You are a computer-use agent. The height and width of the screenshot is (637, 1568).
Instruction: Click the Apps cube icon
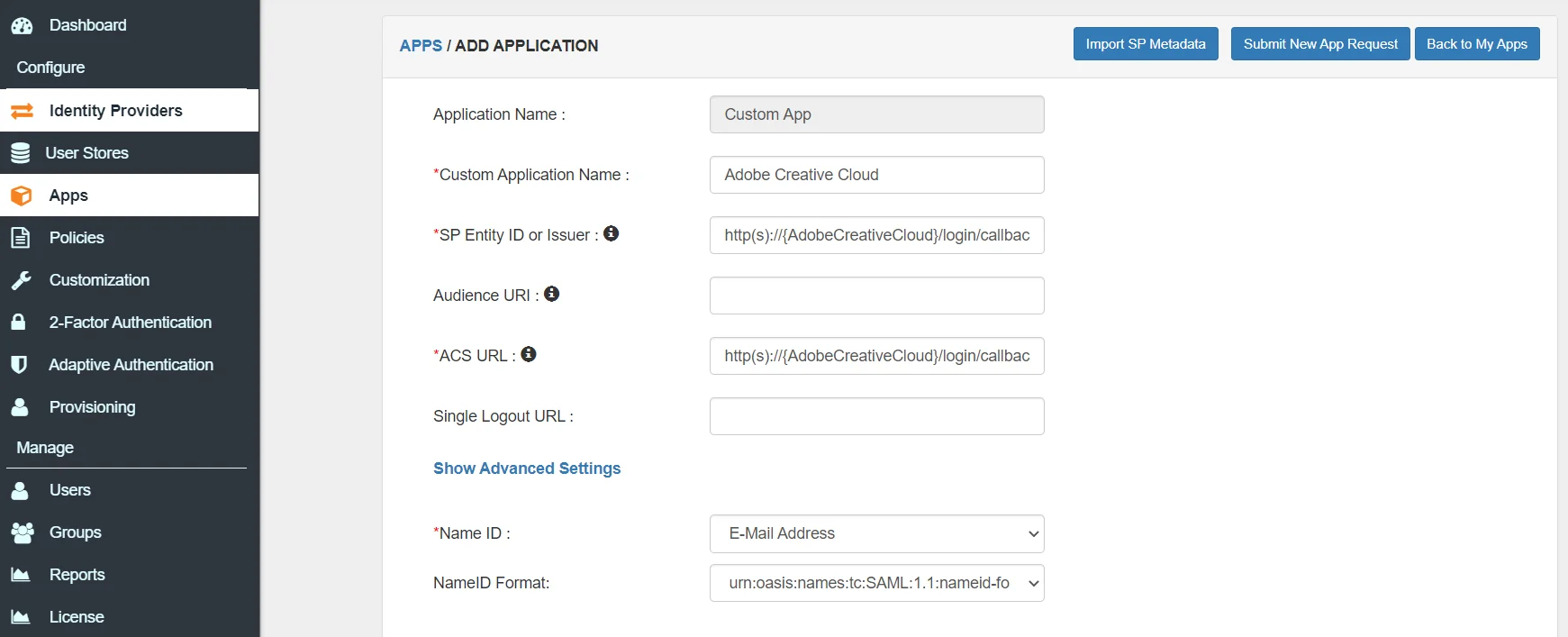22,196
